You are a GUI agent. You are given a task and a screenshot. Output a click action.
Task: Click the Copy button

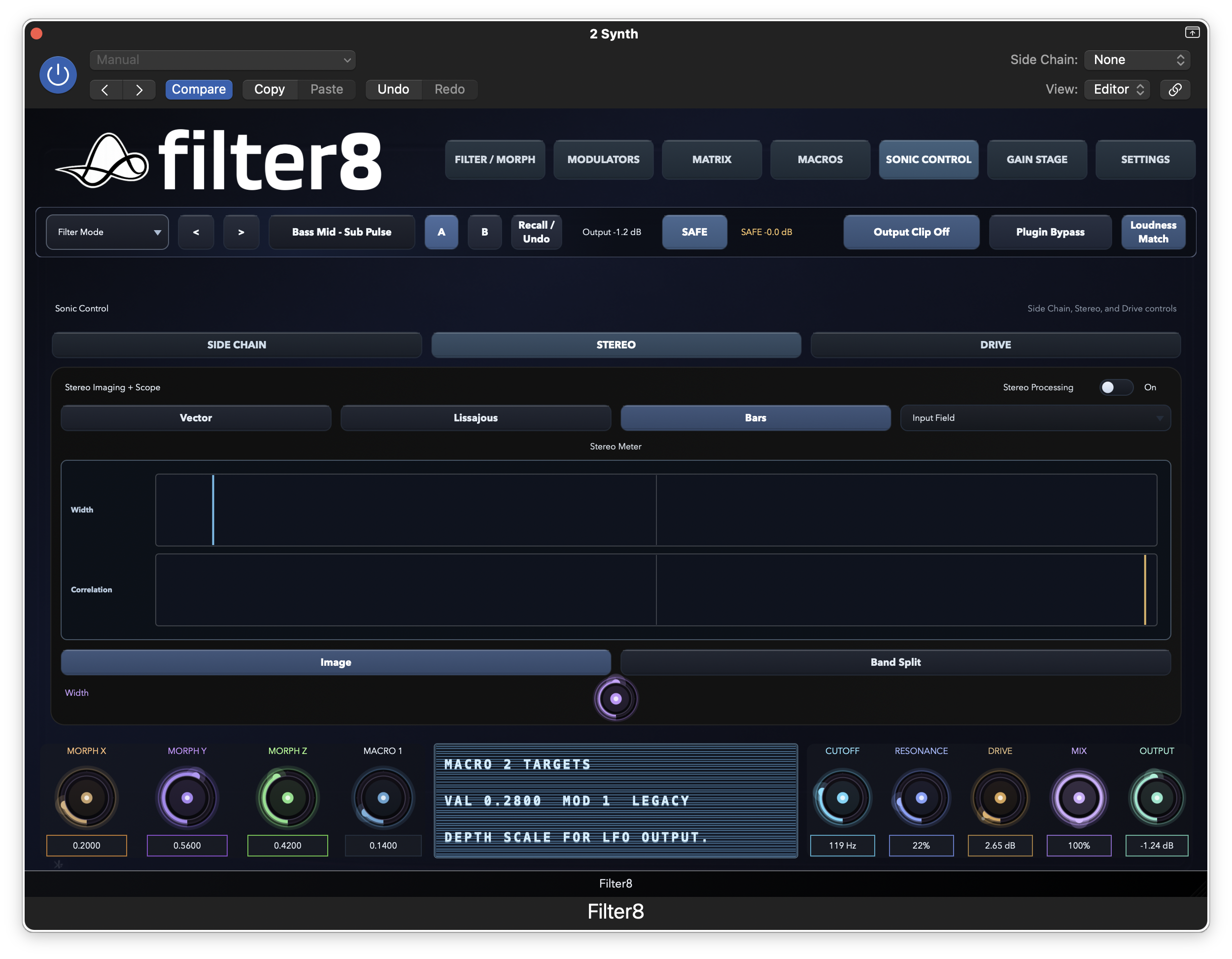pos(270,90)
